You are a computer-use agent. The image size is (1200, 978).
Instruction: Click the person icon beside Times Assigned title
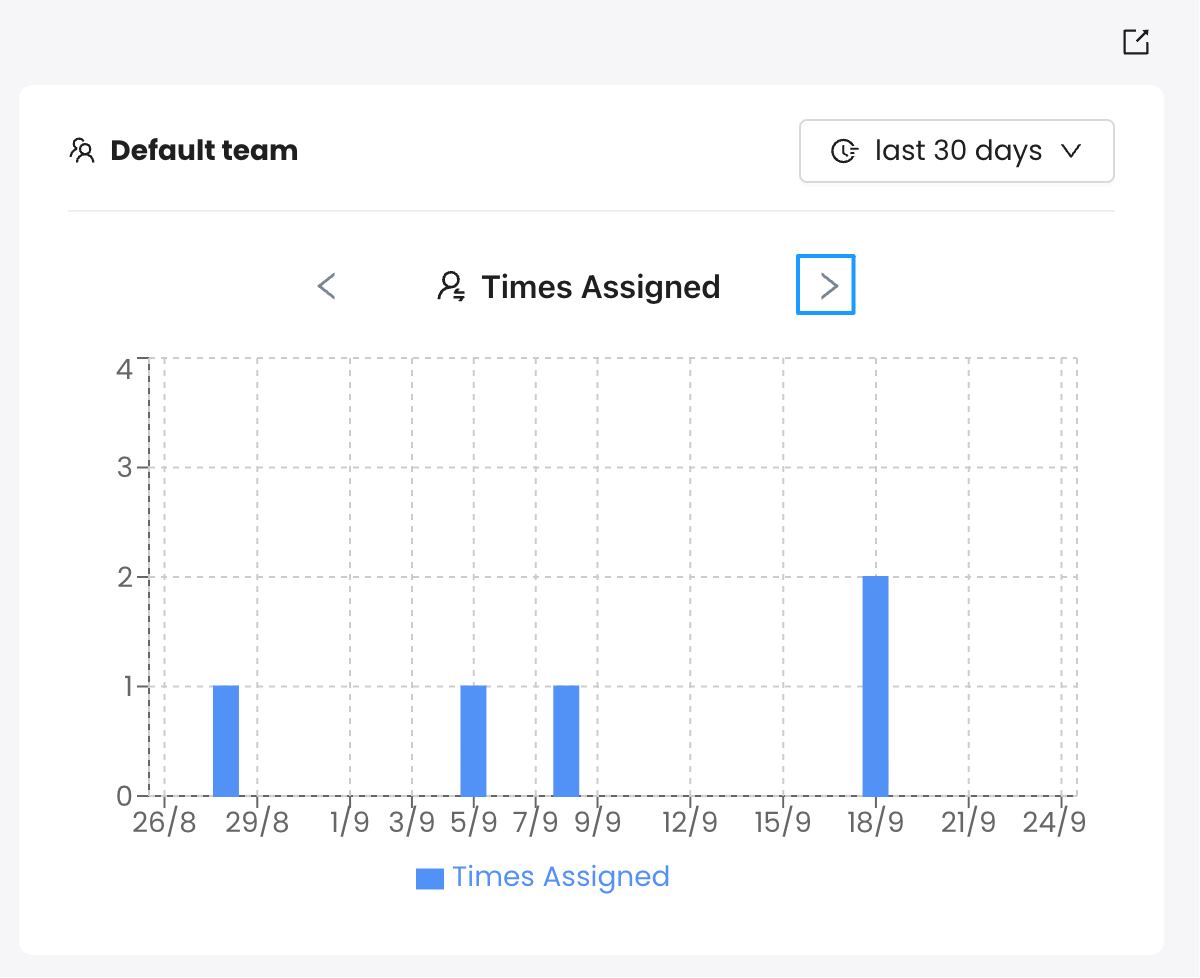452,287
